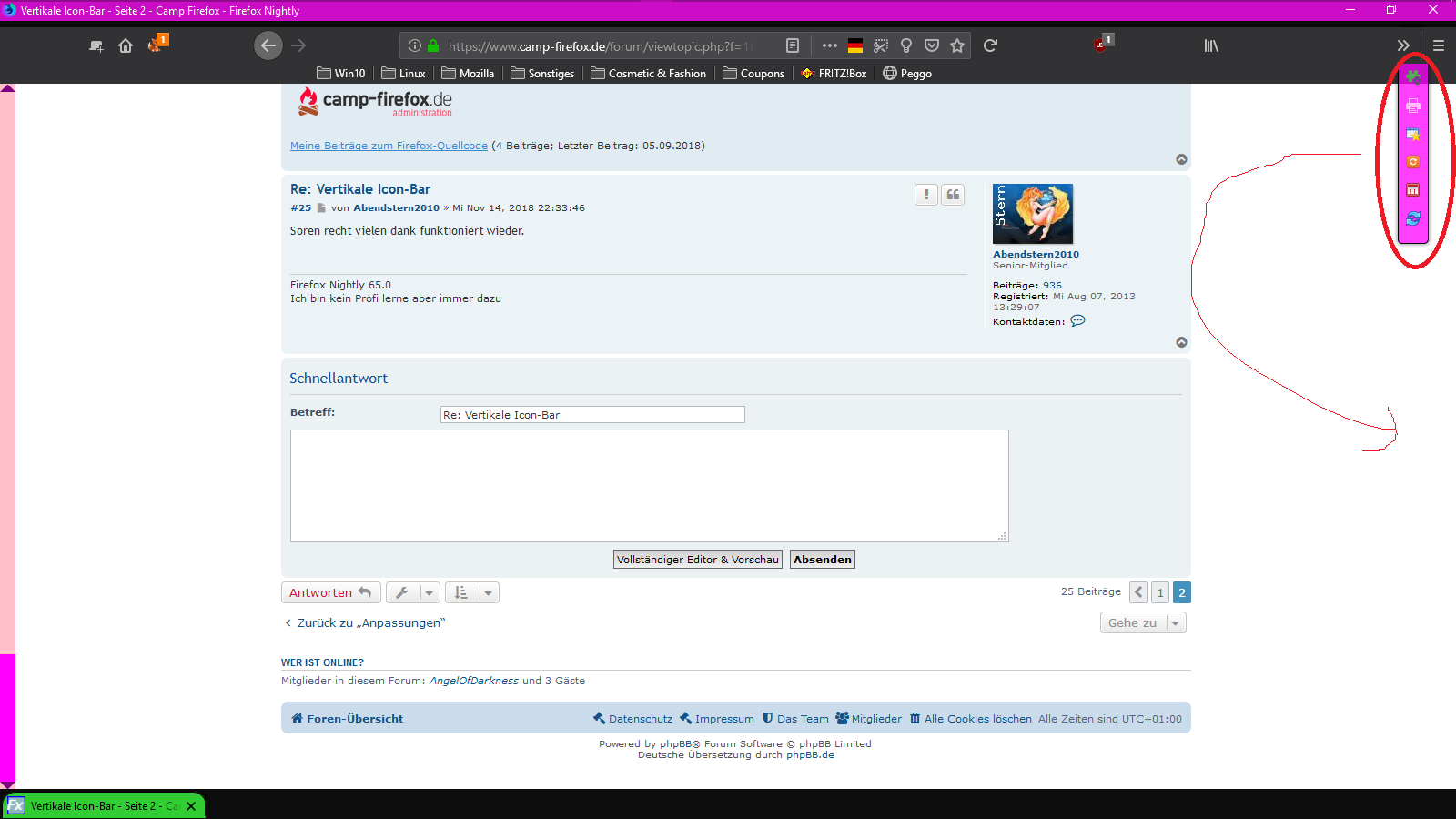The width and height of the screenshot is (1456, 819).
Task: Click the Antworten reply button
Action: (x=330, y=592)
